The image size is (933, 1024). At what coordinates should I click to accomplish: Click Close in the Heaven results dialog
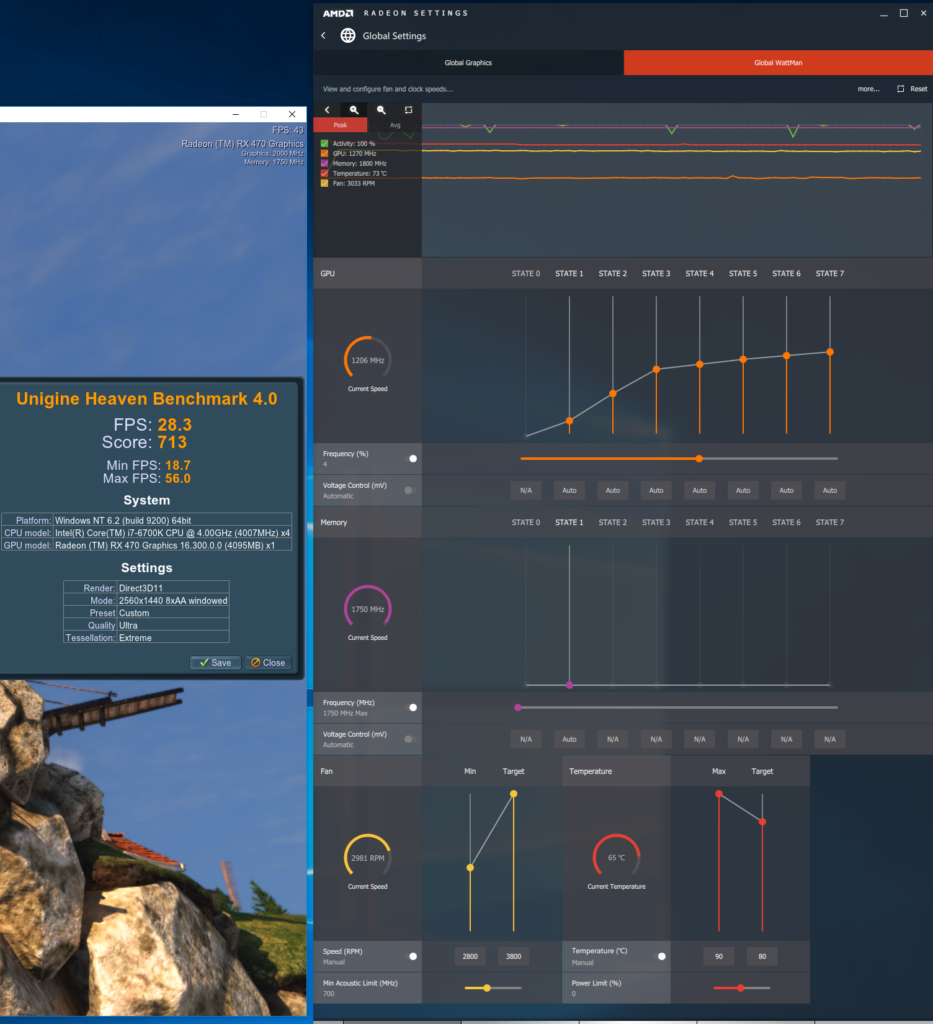pyautogui.click(x=268, y=662)
